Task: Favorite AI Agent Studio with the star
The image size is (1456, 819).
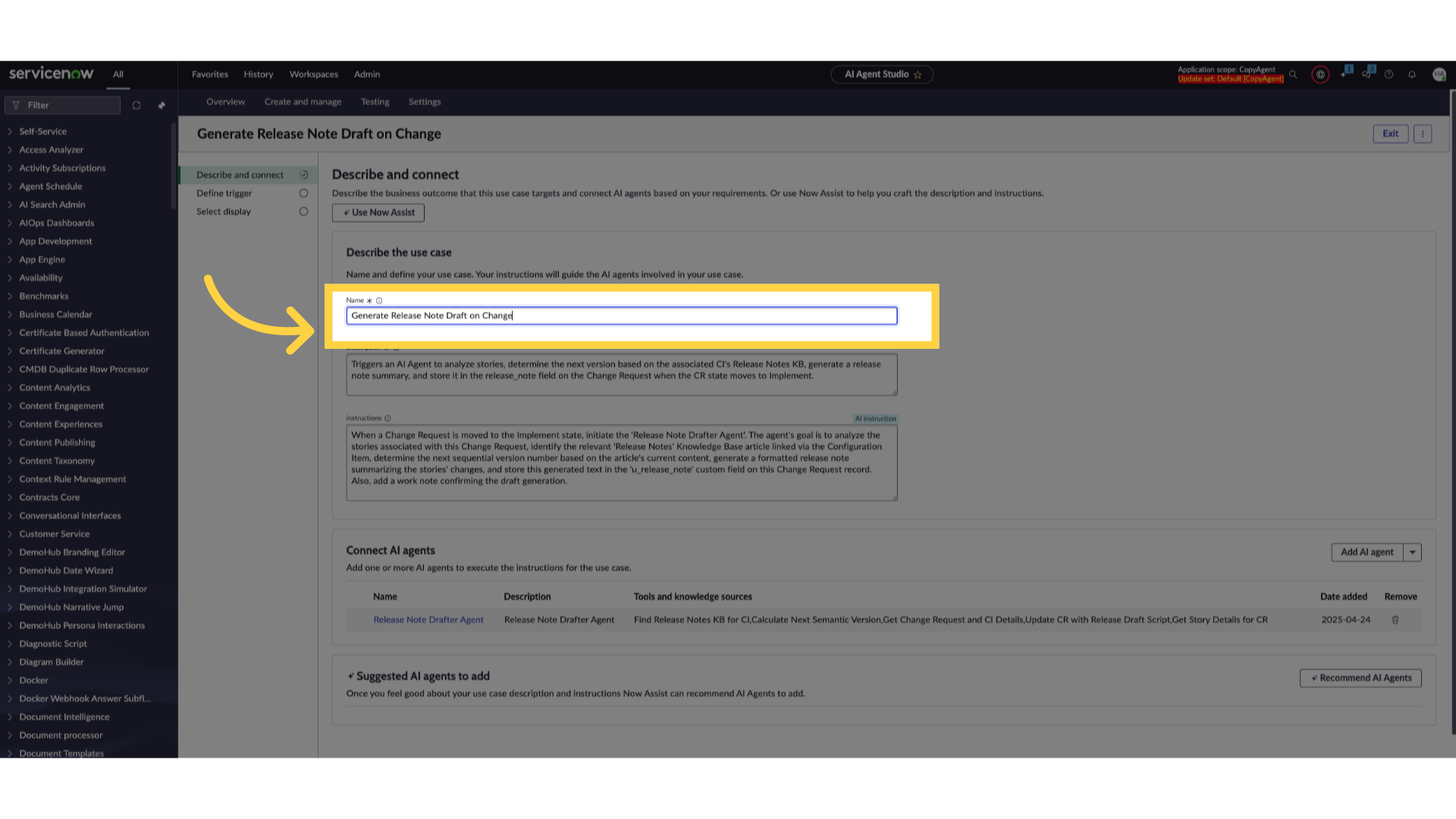Action: [x=918, y=74]
